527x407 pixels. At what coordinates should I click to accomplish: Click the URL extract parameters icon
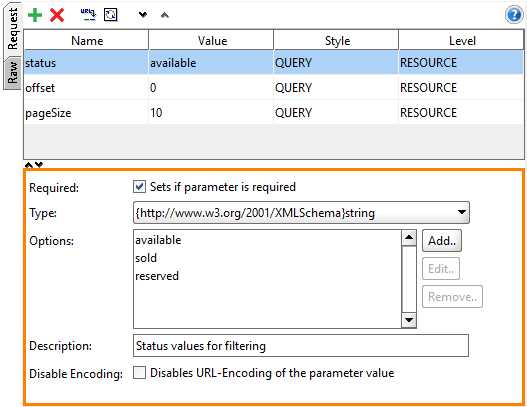pyautogui.click(x=88, y=15)
